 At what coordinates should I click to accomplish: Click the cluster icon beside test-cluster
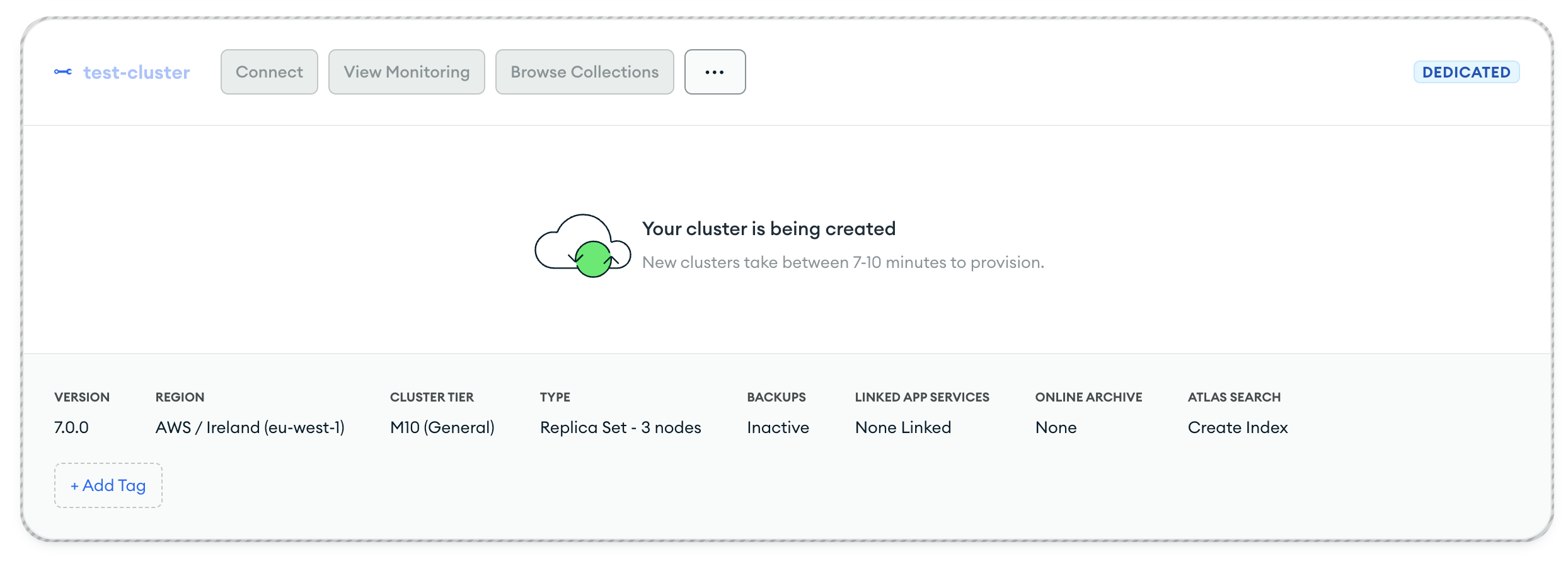click(x=63, y=72)
